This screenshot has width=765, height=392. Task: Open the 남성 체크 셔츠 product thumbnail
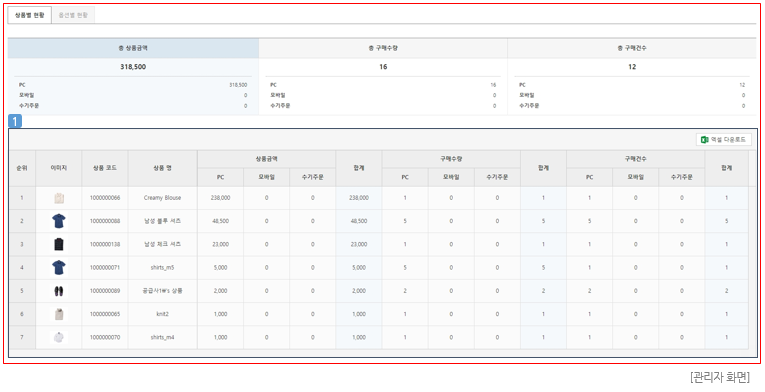[x=59, y=244]
